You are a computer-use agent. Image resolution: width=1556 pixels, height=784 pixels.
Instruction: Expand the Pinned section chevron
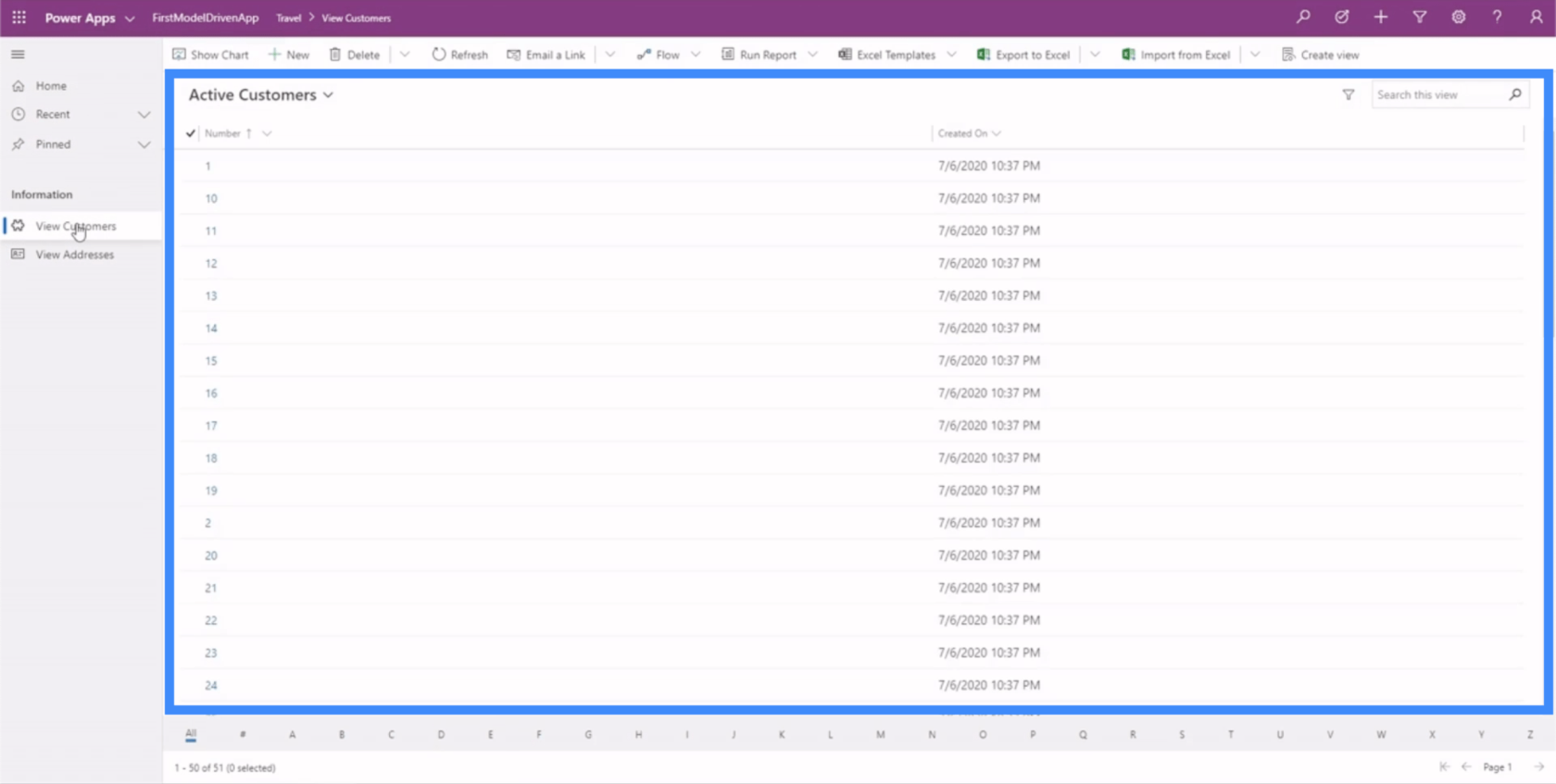144,143
